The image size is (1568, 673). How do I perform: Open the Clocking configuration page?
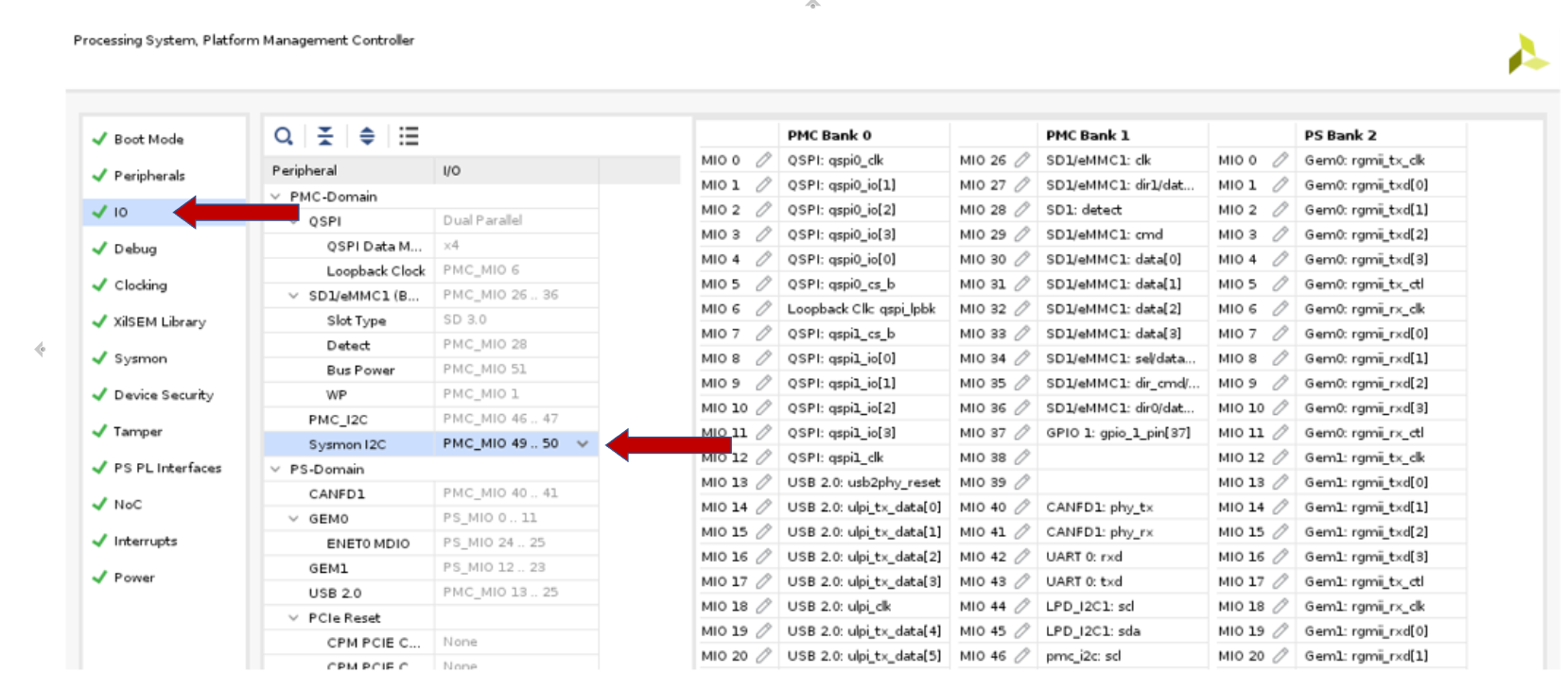(140, 285)
